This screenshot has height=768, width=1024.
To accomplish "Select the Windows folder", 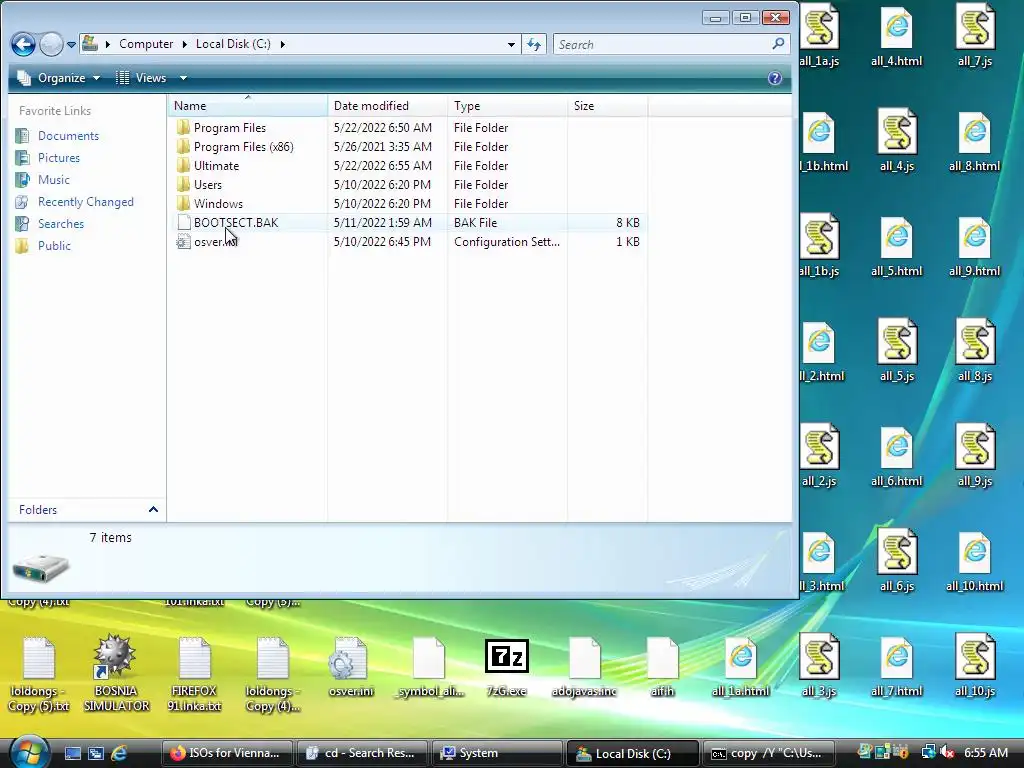I will coord(218,204).
